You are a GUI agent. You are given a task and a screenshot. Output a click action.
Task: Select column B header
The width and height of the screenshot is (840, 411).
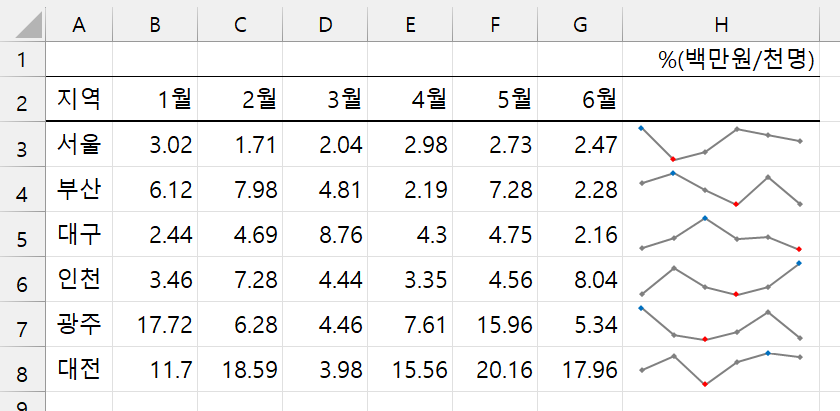(x=155, y=25)
